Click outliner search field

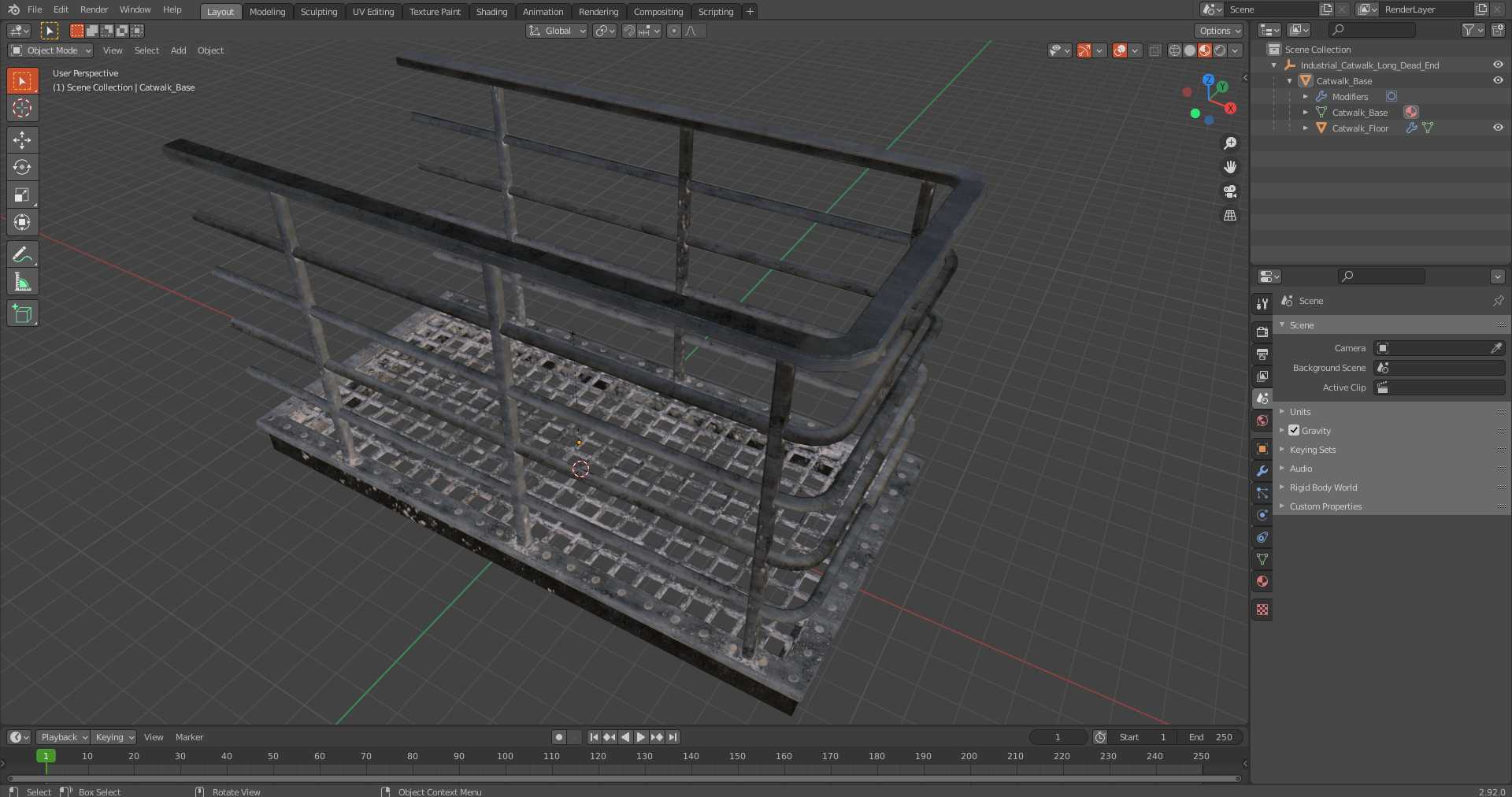1372,30
